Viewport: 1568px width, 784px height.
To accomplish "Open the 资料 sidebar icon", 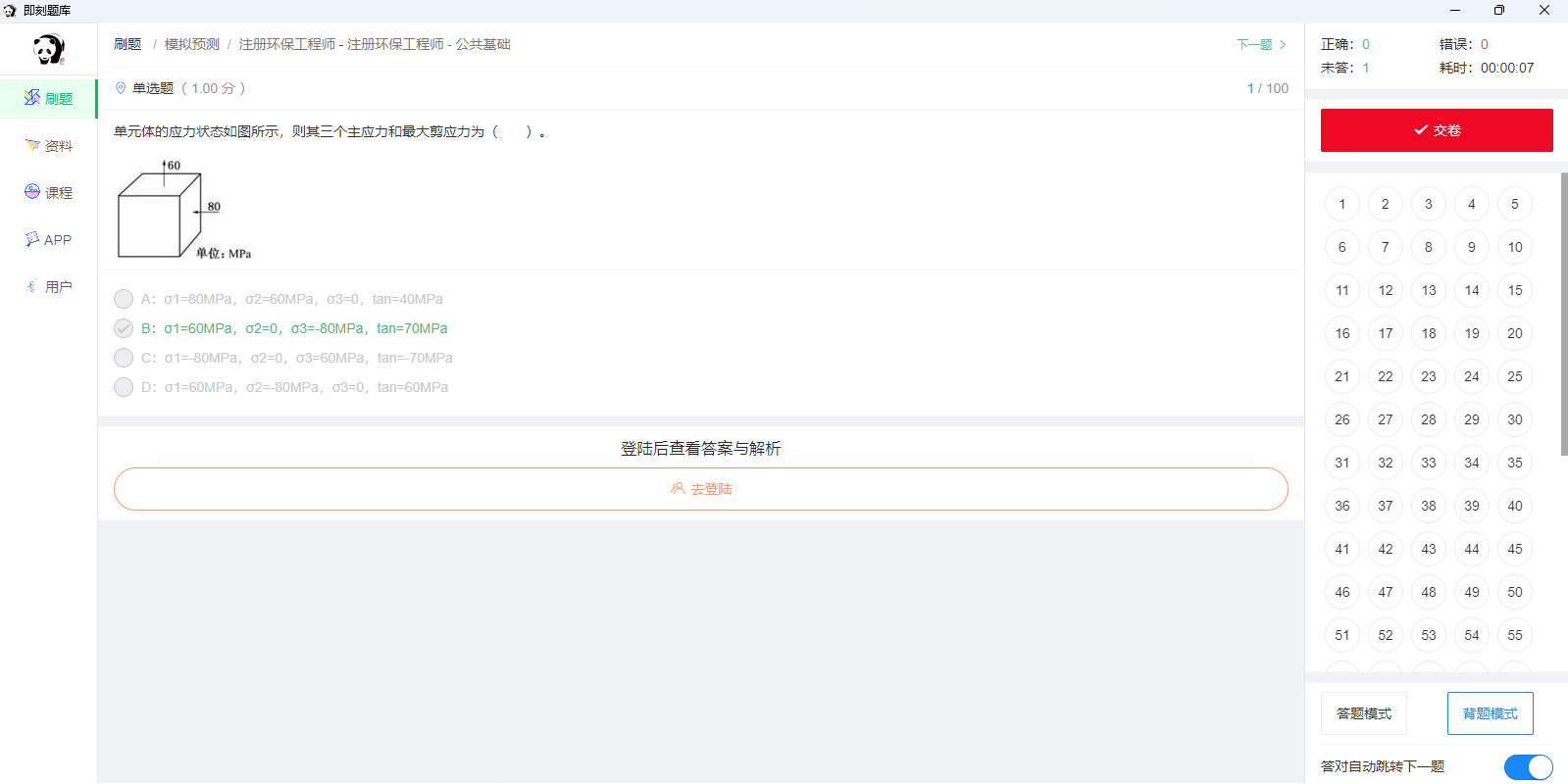I will coord(32,145).
